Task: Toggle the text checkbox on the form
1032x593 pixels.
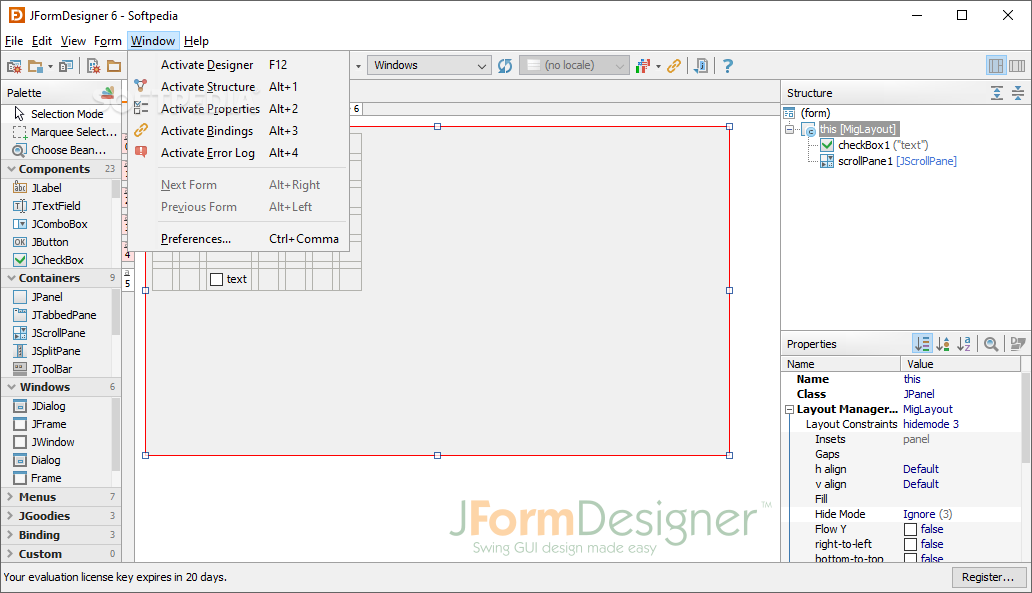Action: (x=217, y=280)
